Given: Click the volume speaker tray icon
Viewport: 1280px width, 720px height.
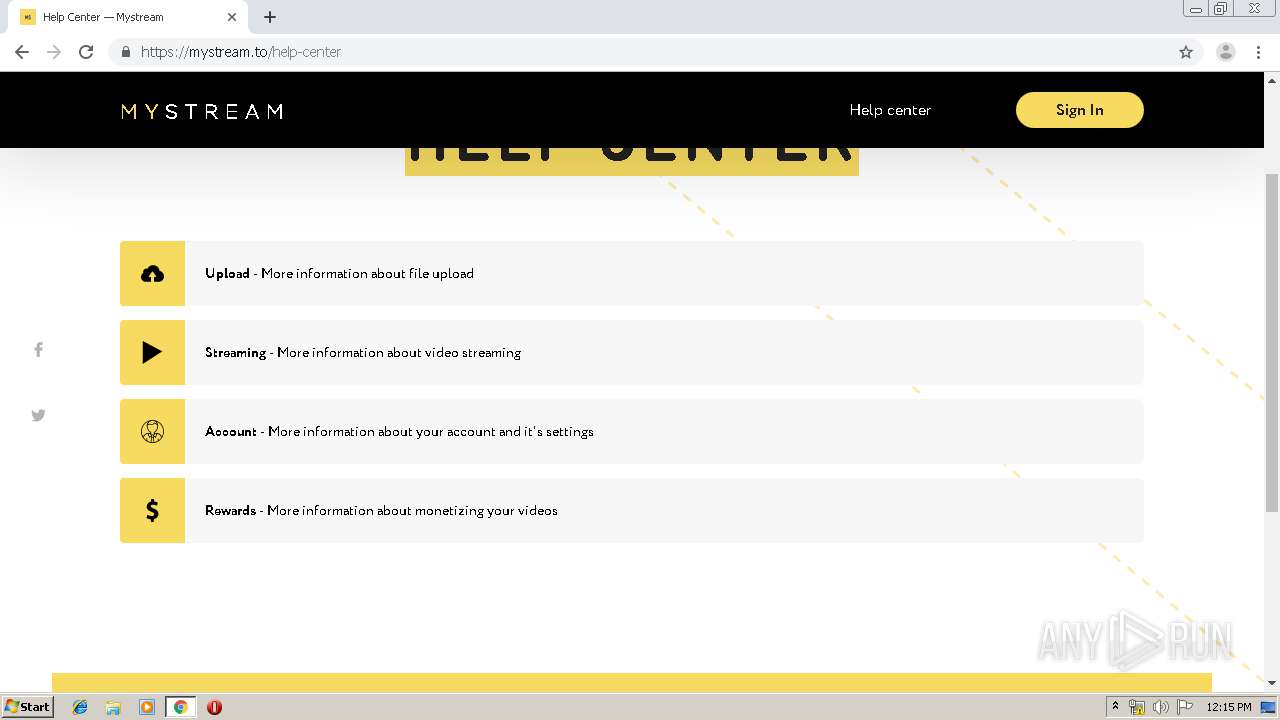Looking at the screenshot, I should pos(1161,707).
